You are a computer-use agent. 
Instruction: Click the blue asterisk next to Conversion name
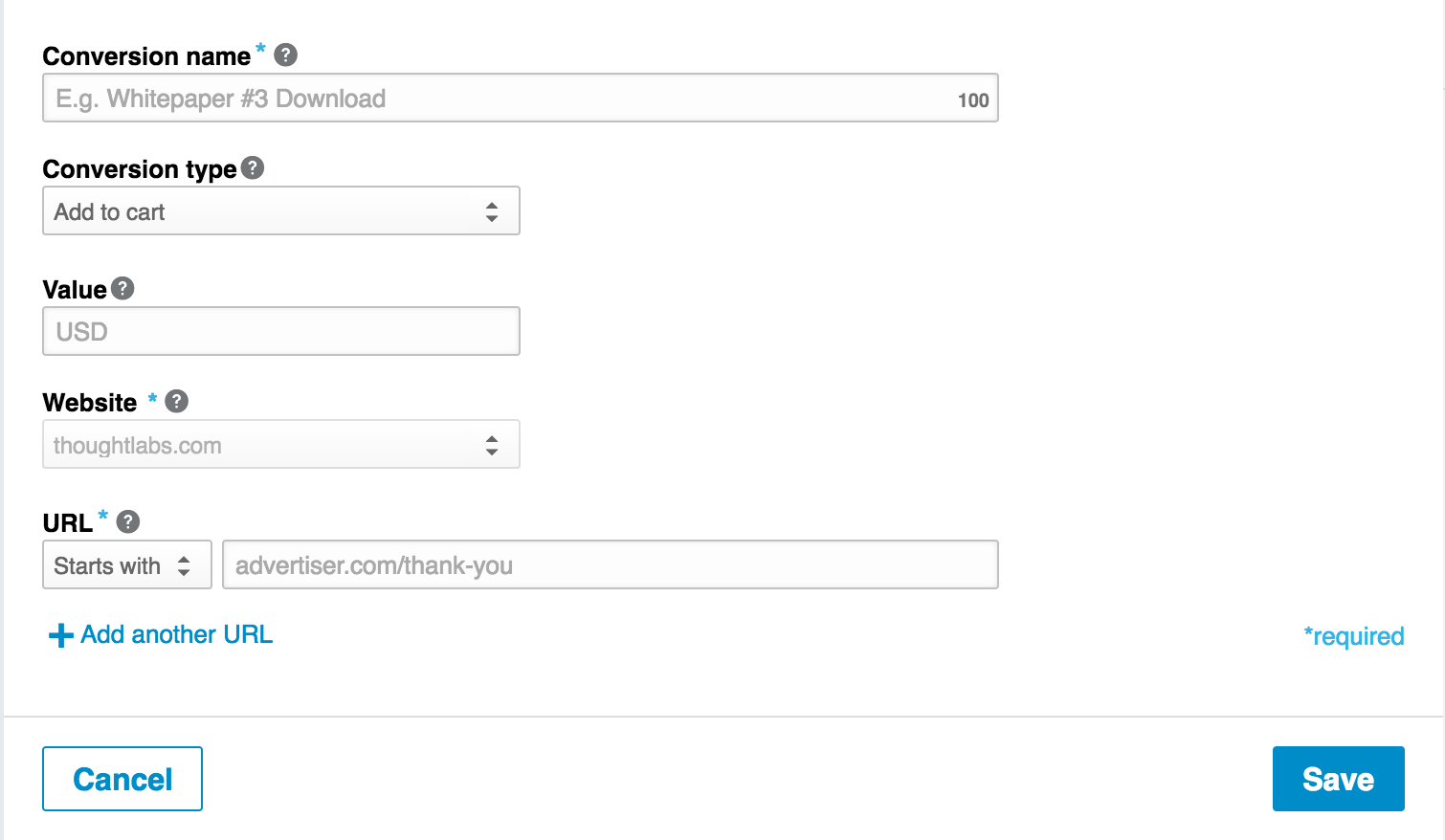pos(259,50)
